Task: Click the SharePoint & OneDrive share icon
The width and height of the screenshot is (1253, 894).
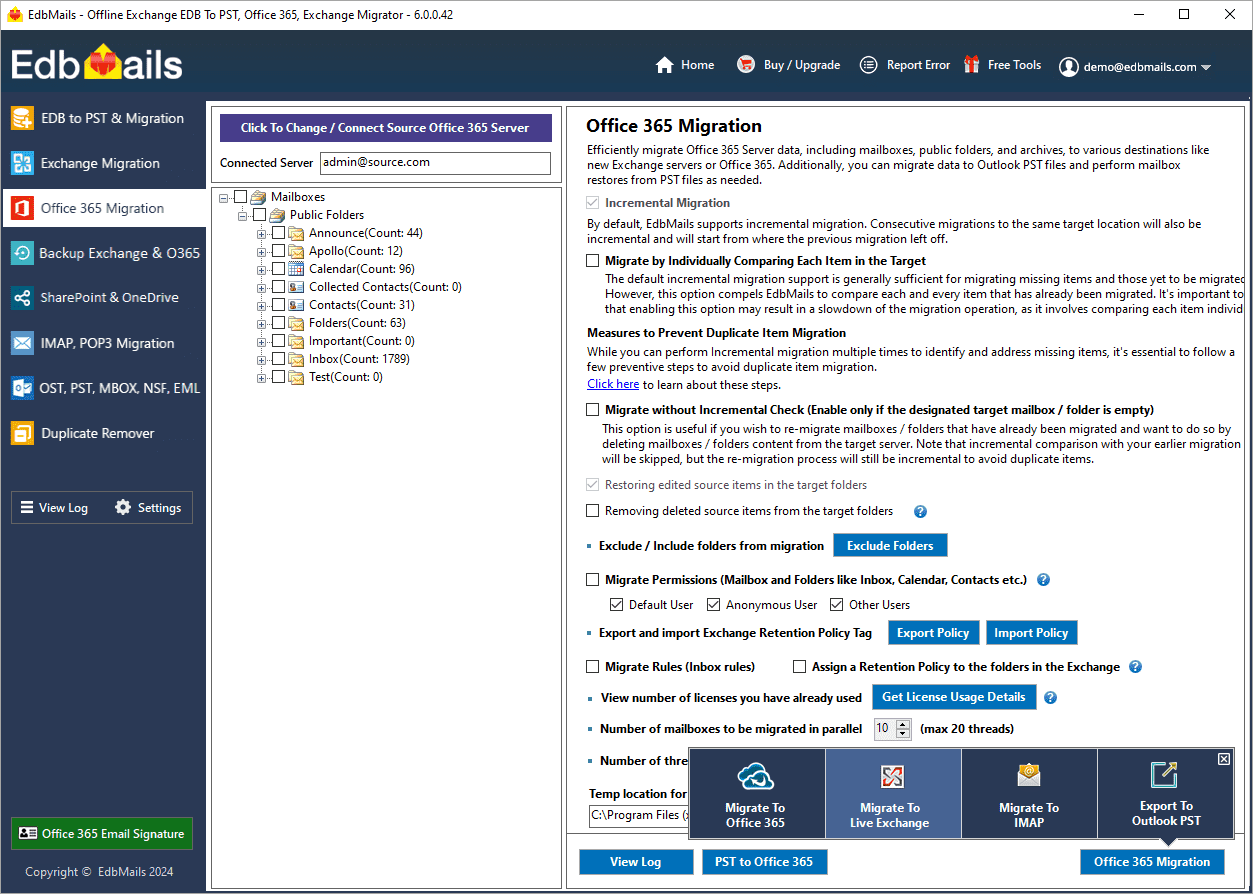Action: pos(22,298)
